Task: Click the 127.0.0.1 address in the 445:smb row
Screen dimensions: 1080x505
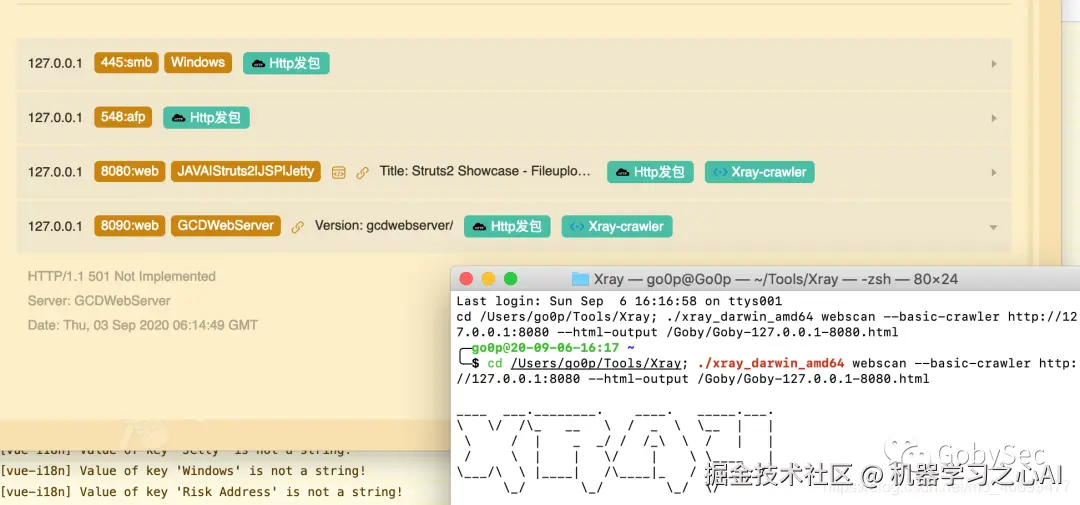Action: pyautogui.click(x=55, y=63)
